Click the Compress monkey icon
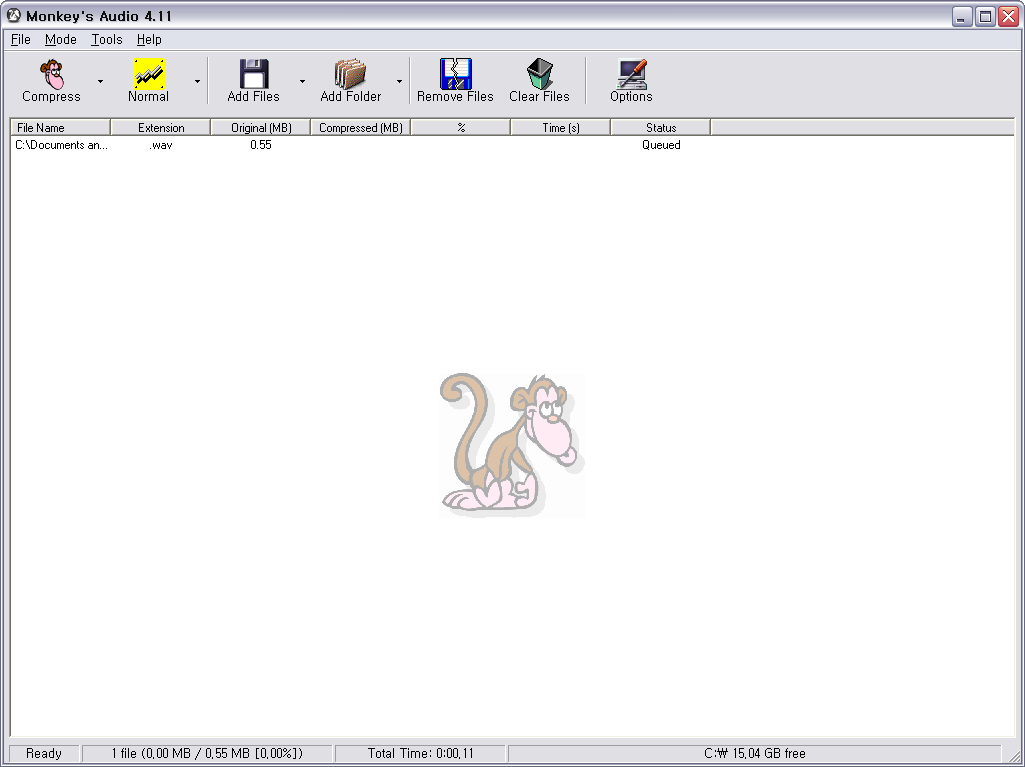Viewport: 1025px width, 767px height. [x=52, y=74]
